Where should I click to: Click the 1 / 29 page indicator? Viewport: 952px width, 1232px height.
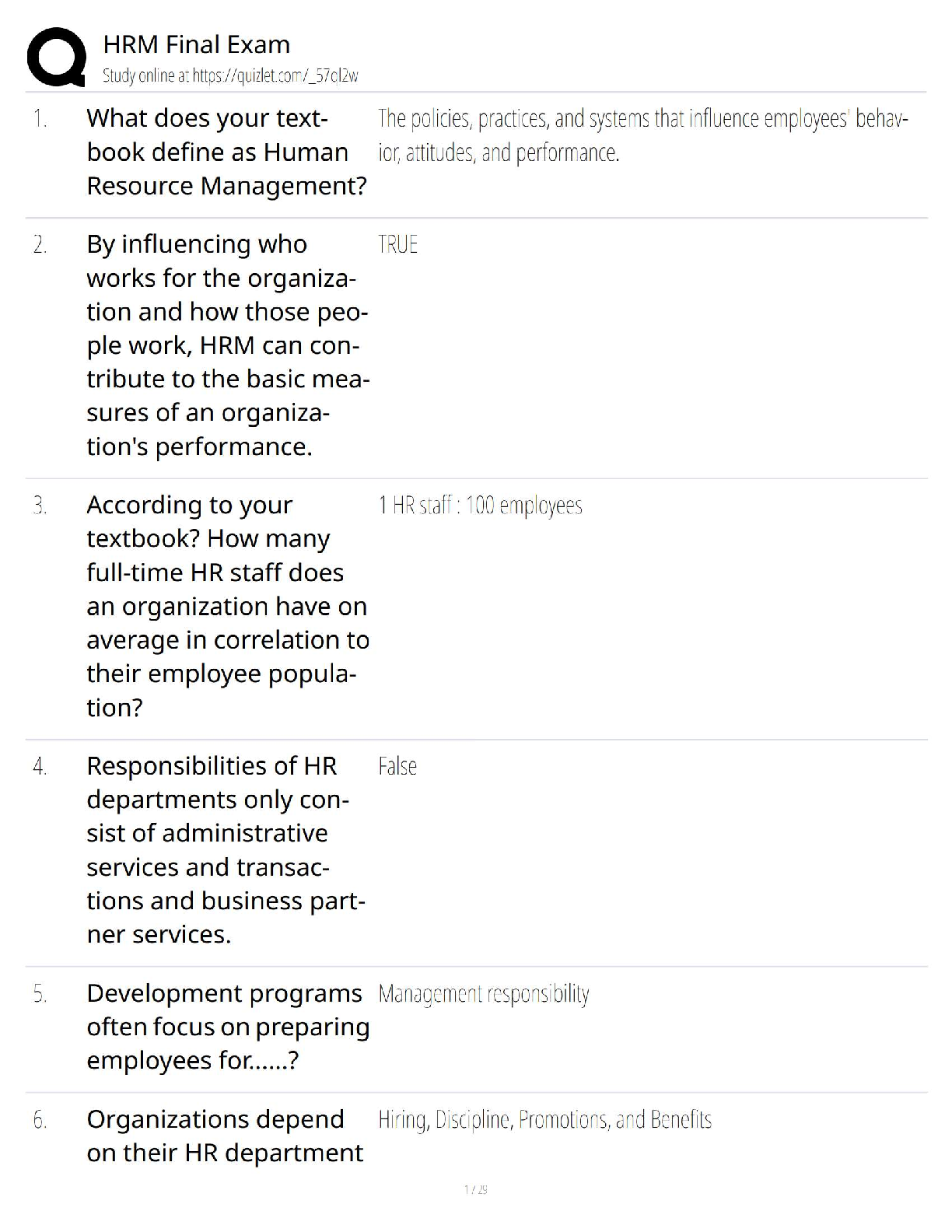[x=475, y=1189]
